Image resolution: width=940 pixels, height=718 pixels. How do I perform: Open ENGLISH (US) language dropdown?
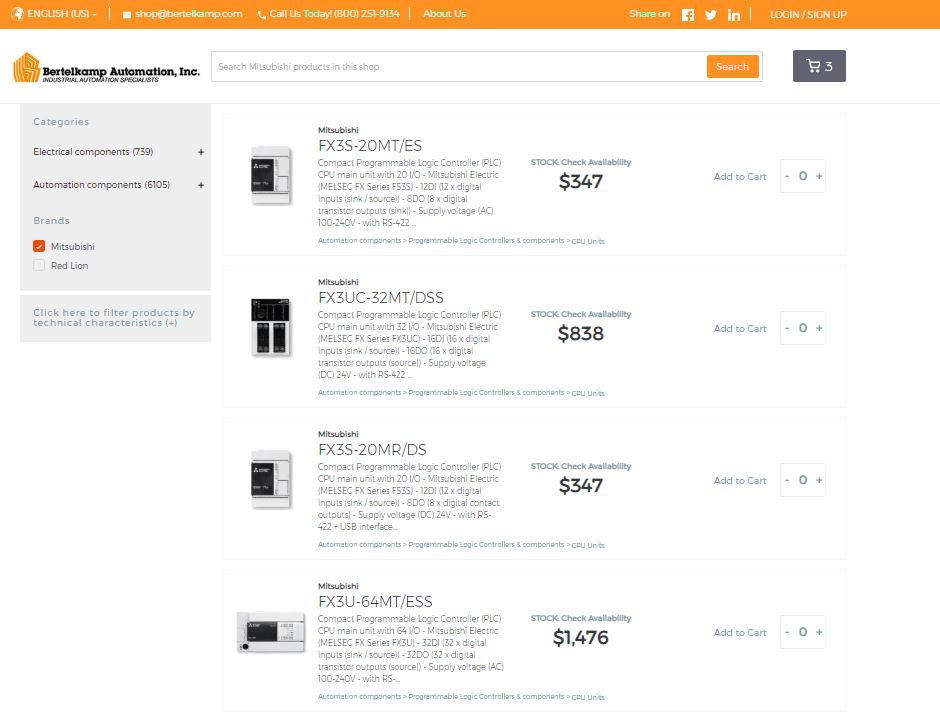(61, 13)
